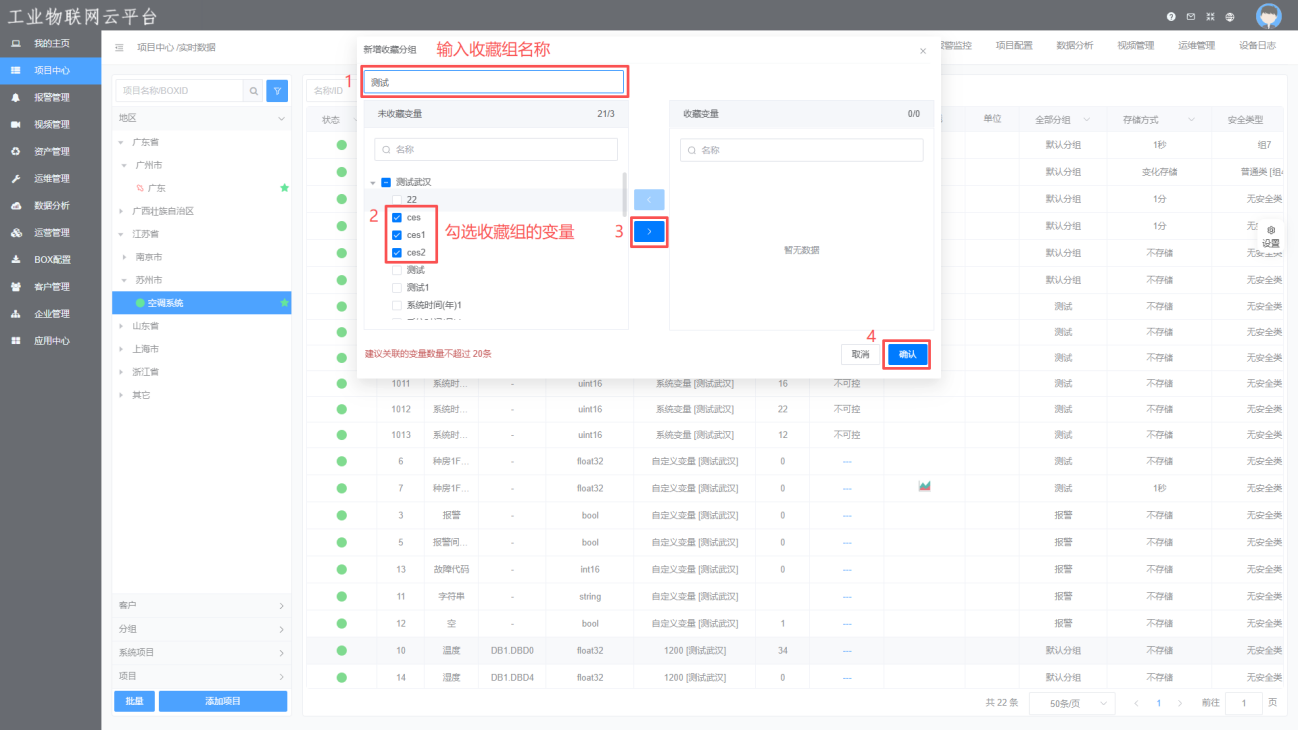Image resolution: width=1298 pixels, height=730 pixels.
Task: Open the 设置 gear panel
Action: (x=1270, y=236)
